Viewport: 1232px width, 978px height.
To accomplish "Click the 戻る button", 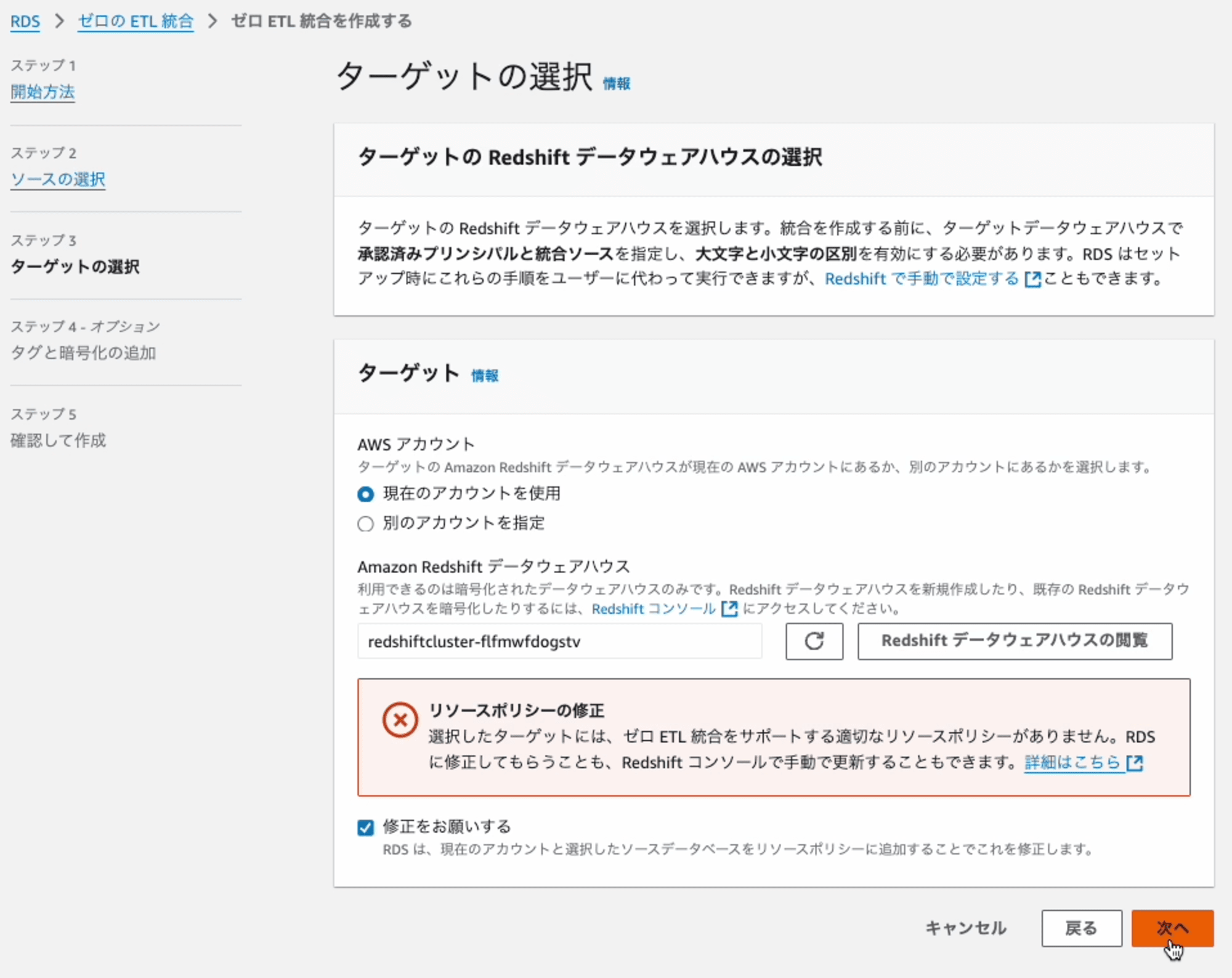I will point(1081,928).
